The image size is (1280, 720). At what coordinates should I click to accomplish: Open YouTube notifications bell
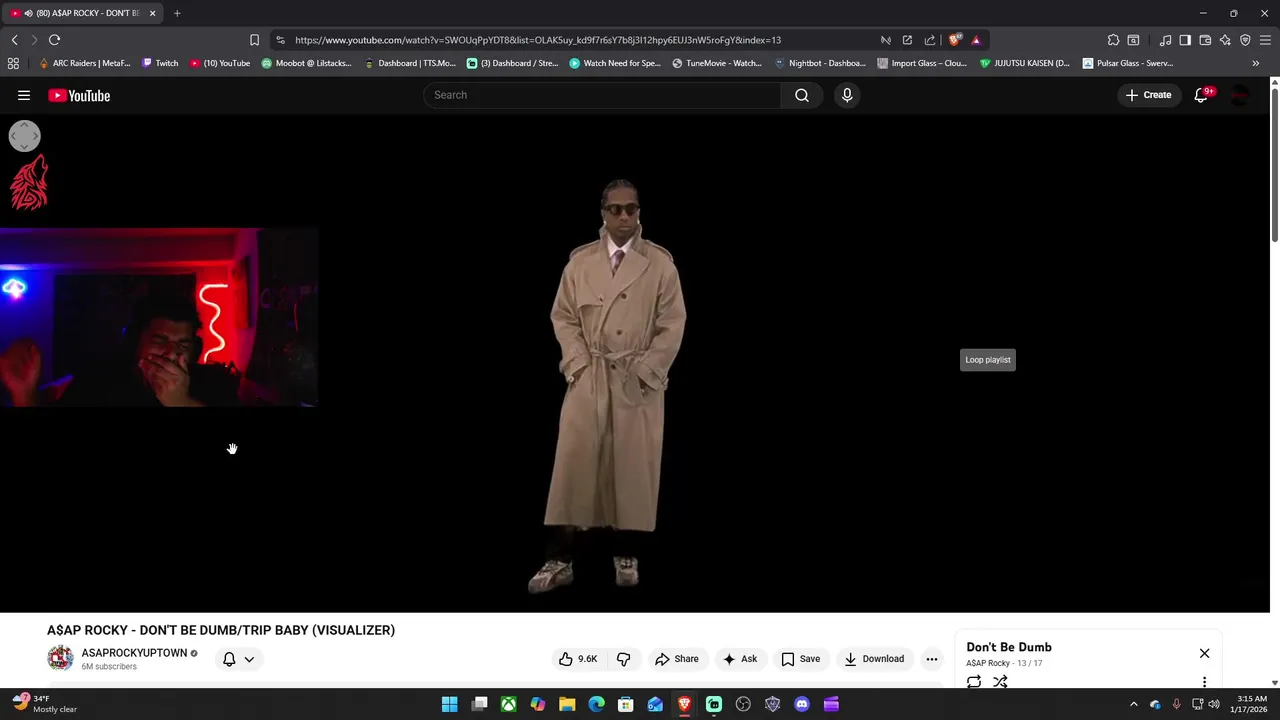1202,95
